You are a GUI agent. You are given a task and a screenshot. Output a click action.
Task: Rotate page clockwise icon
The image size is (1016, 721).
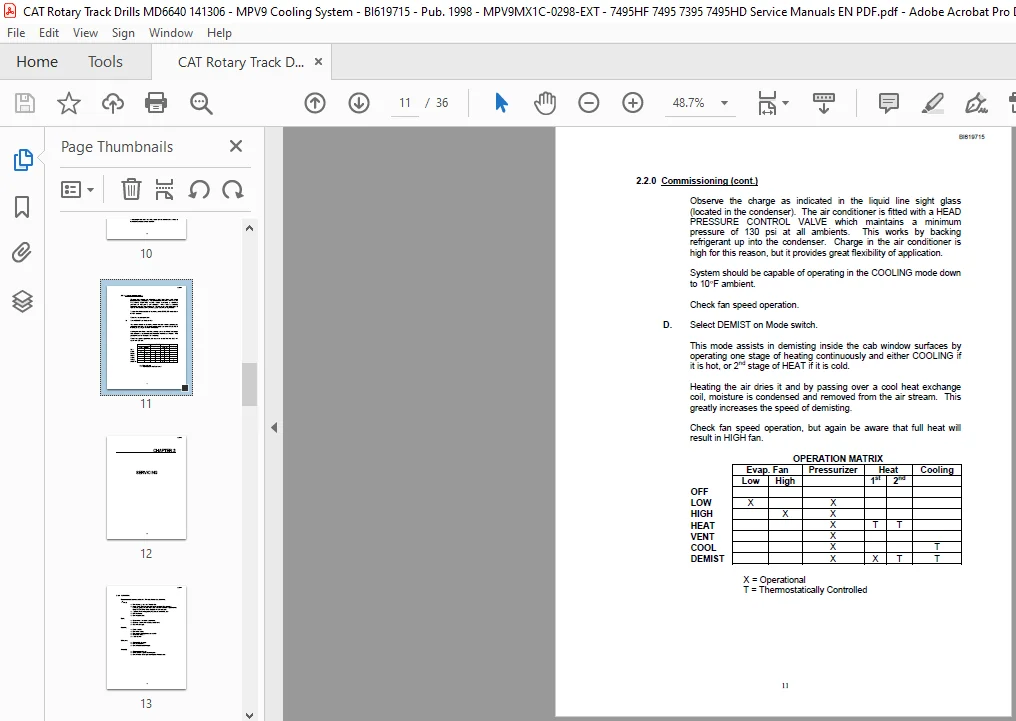pos(233,190)
